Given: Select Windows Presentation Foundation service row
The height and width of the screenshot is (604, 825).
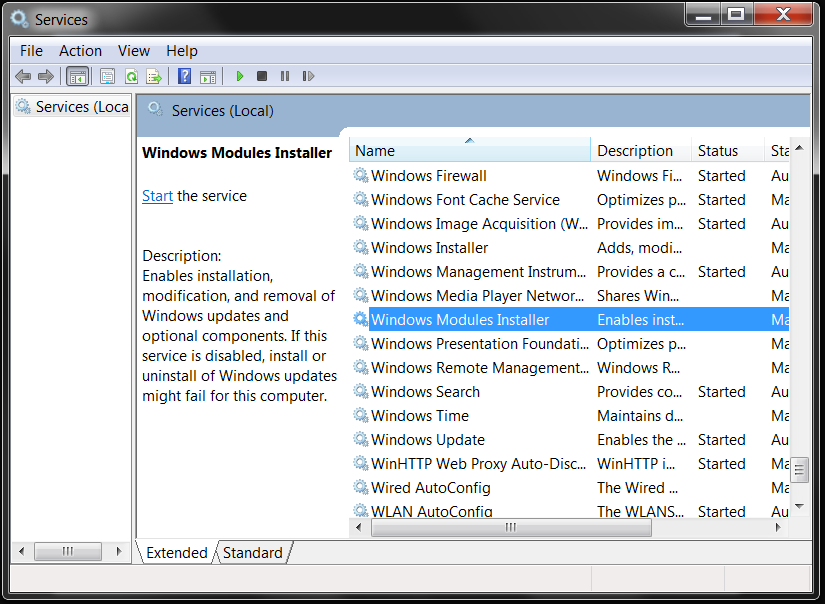Looking at the screenshot, I should click(569, 344).
